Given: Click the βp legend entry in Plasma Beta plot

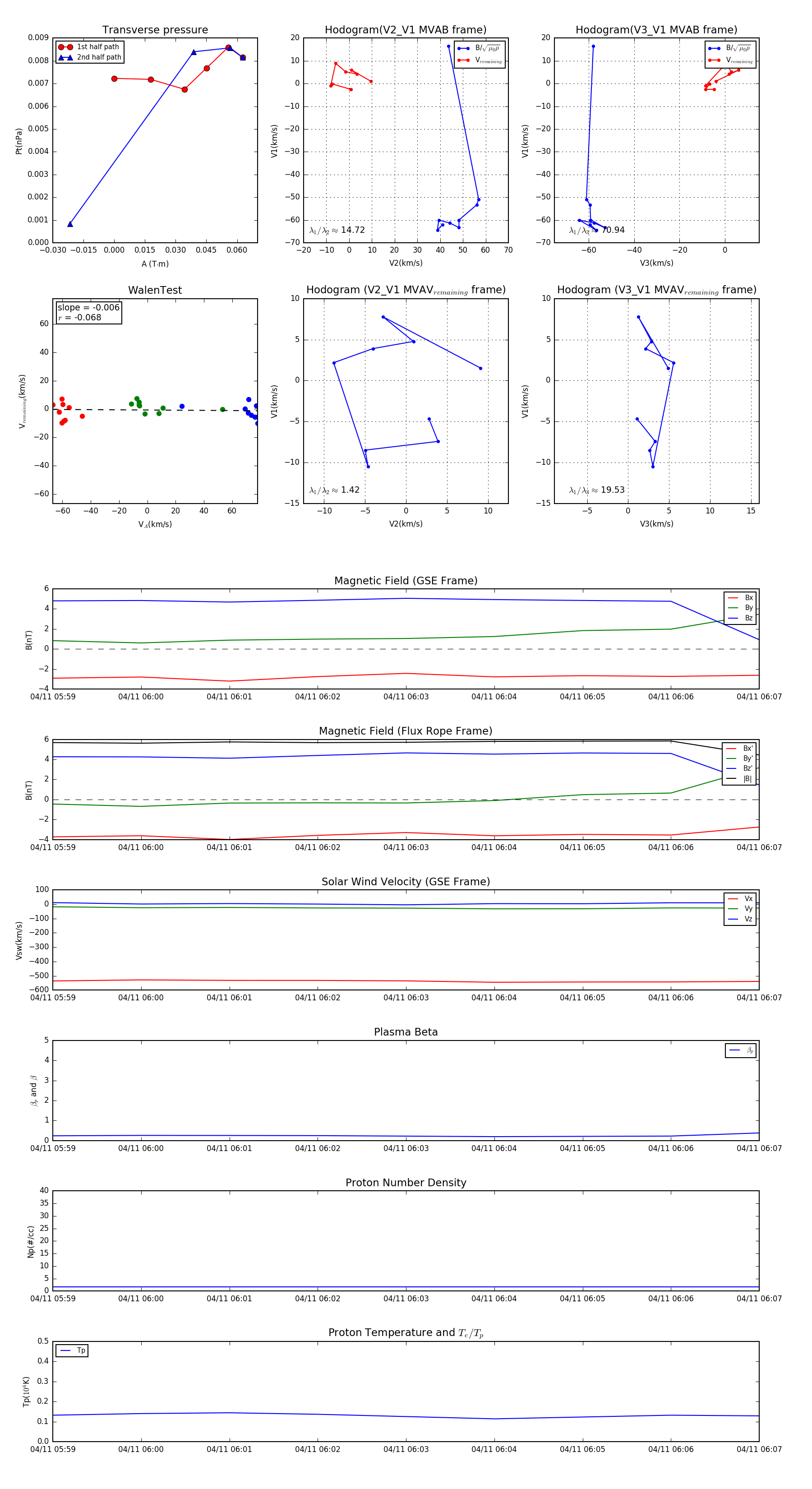Looking at the screenshot, I should coord(741,1050).
